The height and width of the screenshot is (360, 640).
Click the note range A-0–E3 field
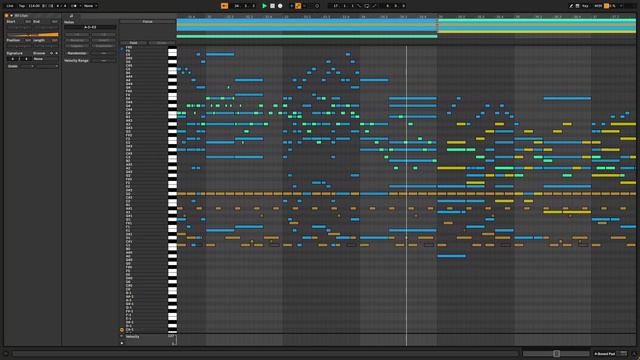(90, 27)
